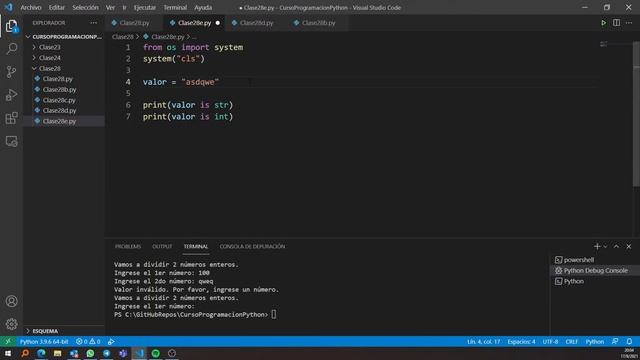Open Windows Start button
640x360 pixels.
tap(8, 353)
